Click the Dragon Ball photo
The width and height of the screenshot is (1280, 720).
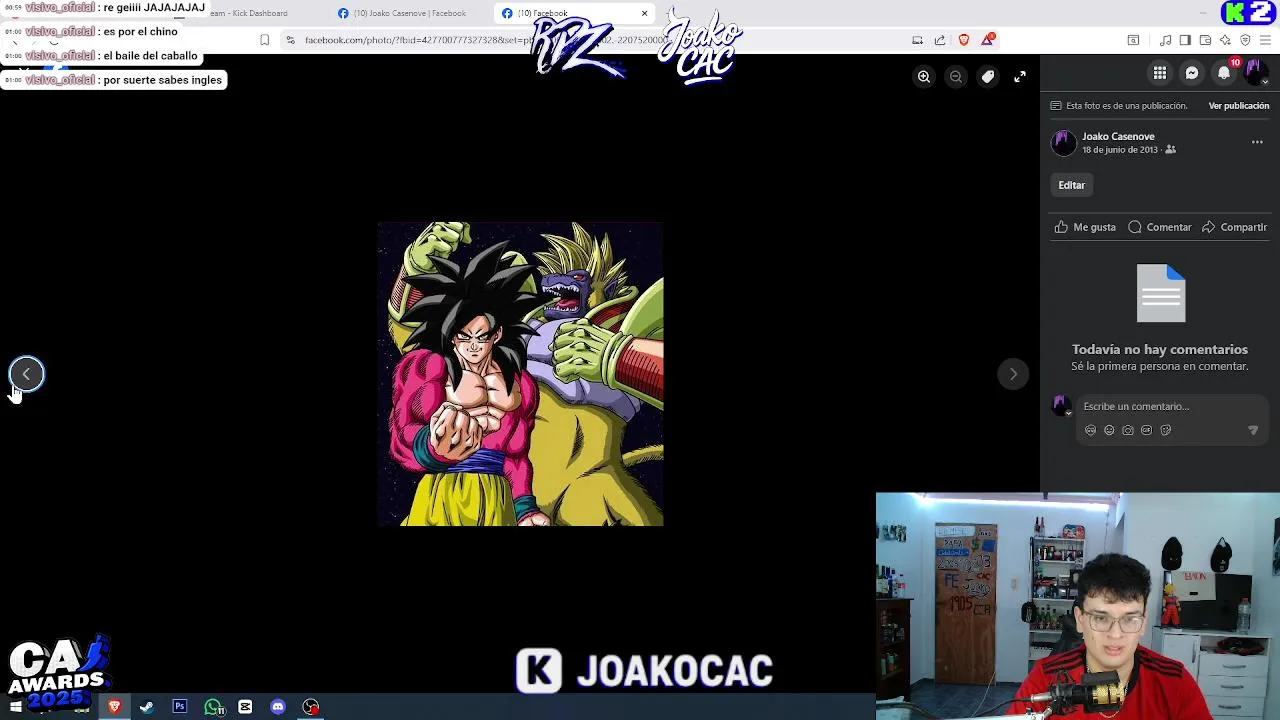520,374
